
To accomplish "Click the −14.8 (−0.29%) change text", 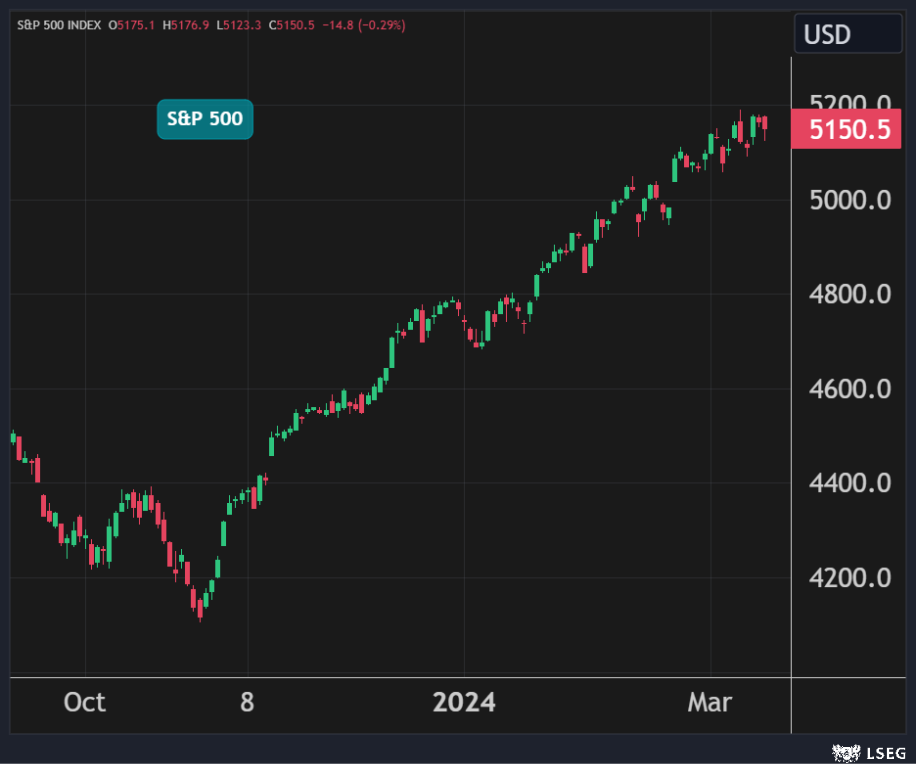I will coord(368,25).
